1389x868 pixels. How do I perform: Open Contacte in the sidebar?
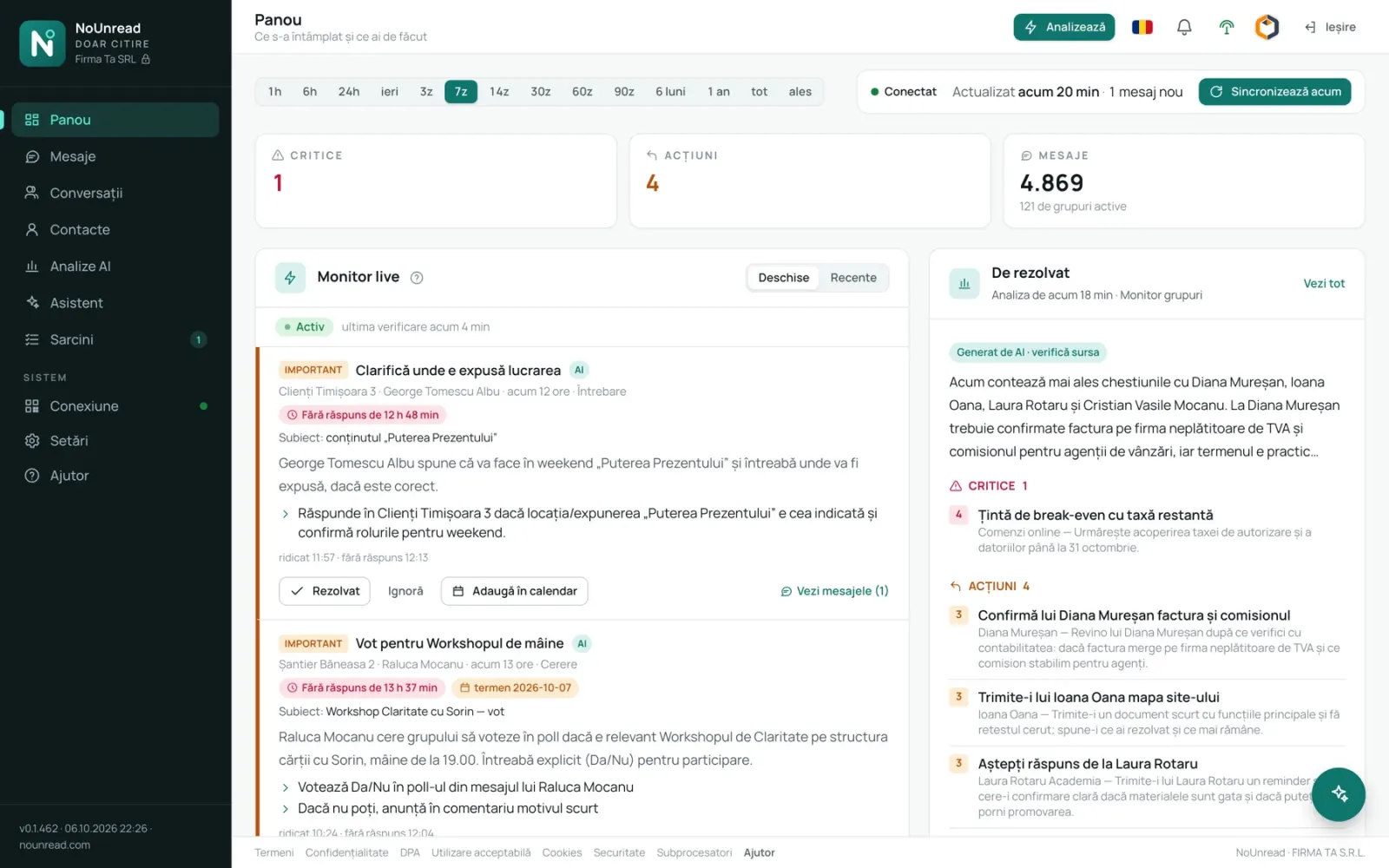(115, 229)
